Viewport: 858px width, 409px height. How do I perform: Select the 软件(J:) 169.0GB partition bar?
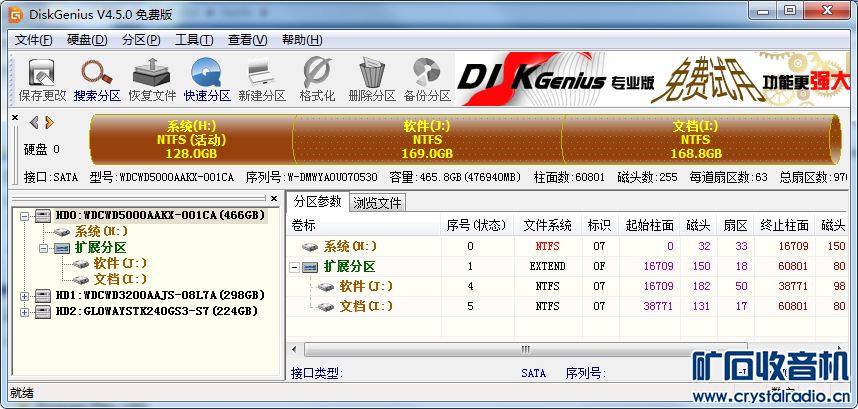(427, 140)
